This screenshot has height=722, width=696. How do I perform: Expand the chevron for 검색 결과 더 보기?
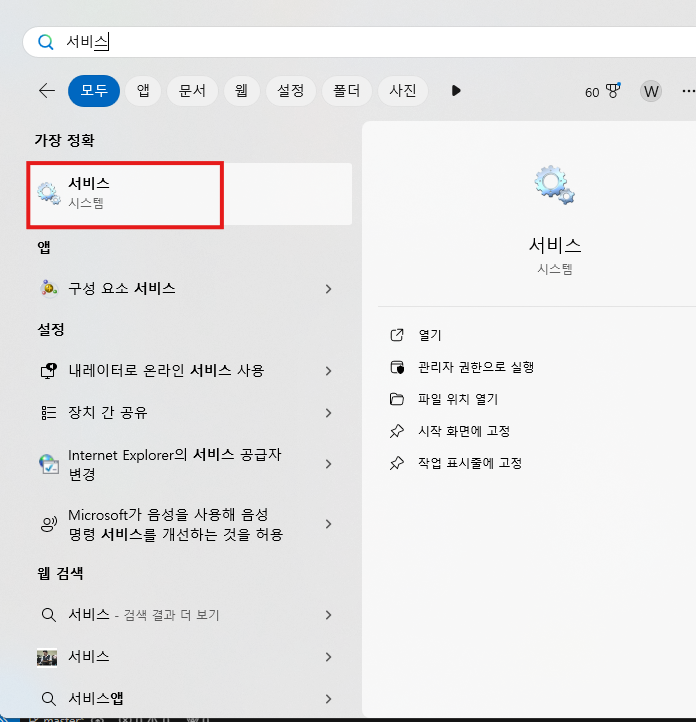point(328,615)
